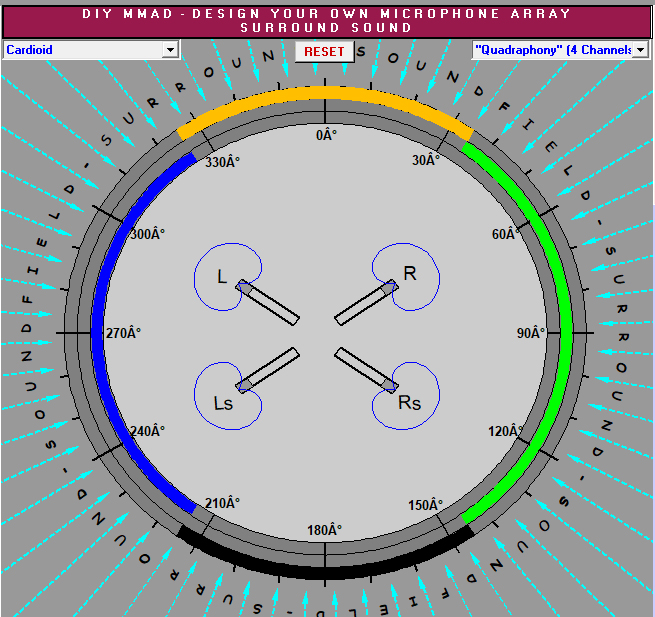
Task: Click the green right-side coverage arc
Action: 565,330
